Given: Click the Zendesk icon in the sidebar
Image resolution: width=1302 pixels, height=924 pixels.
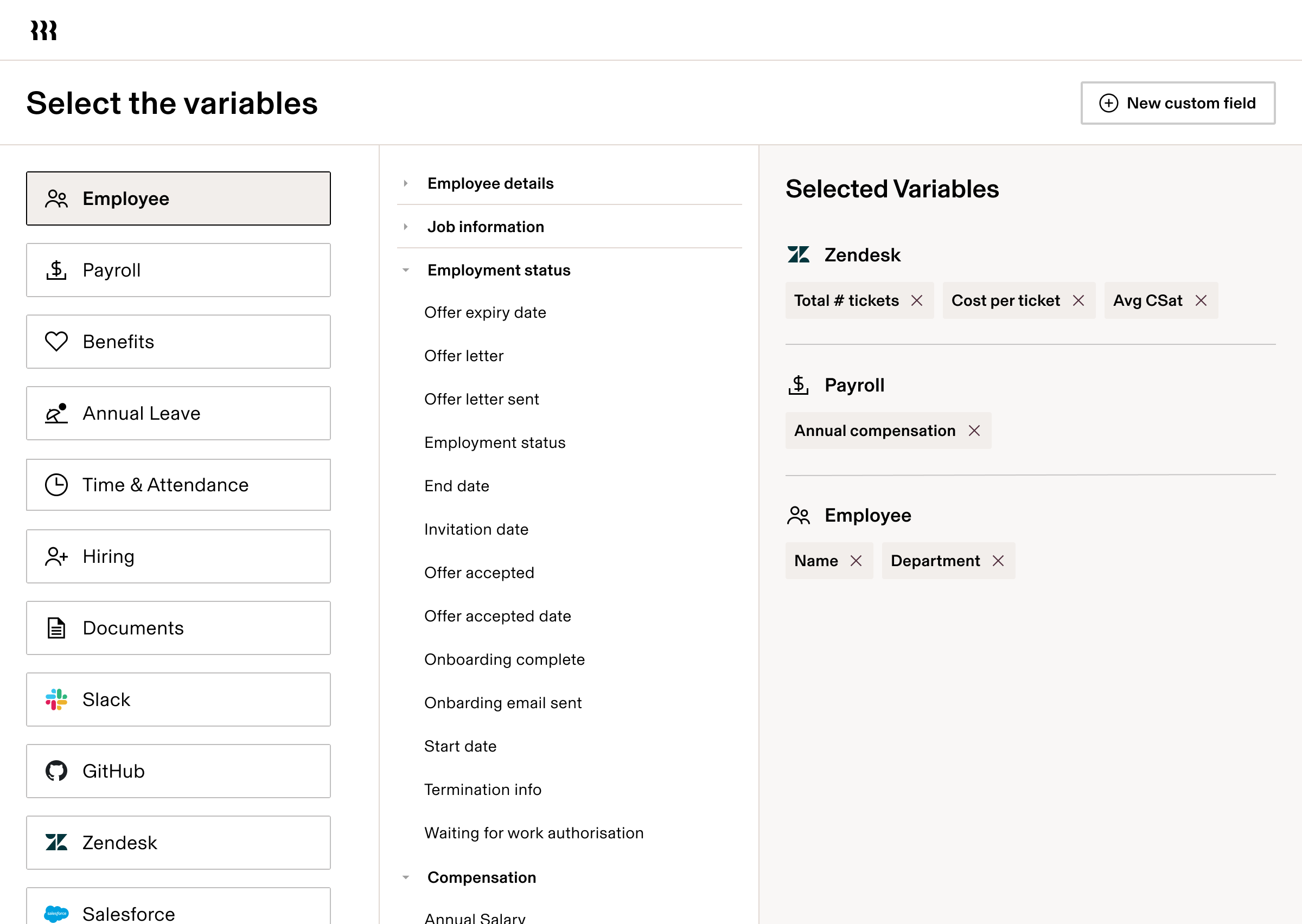Looking at the screenshot, I should coord(55,843).
